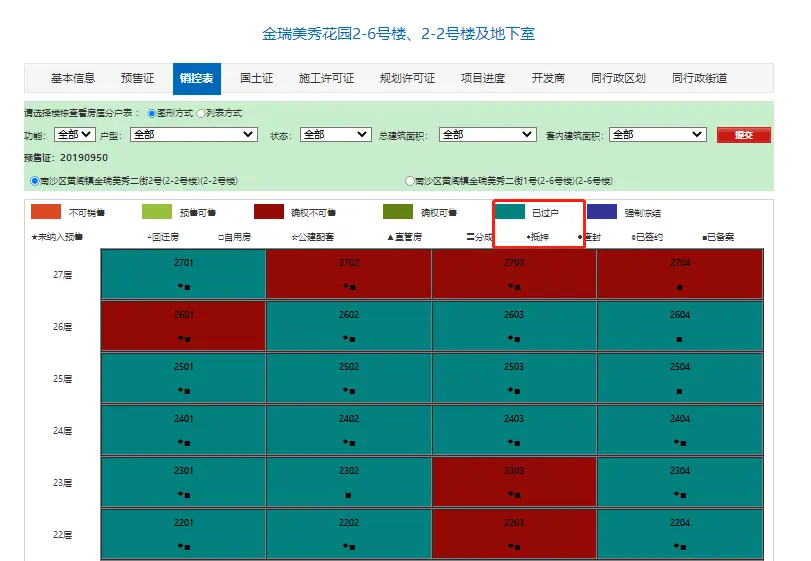The width and height of the screenshot is (811, 561).
Task: Open the 开发商 tab
Action: [548, 78]
